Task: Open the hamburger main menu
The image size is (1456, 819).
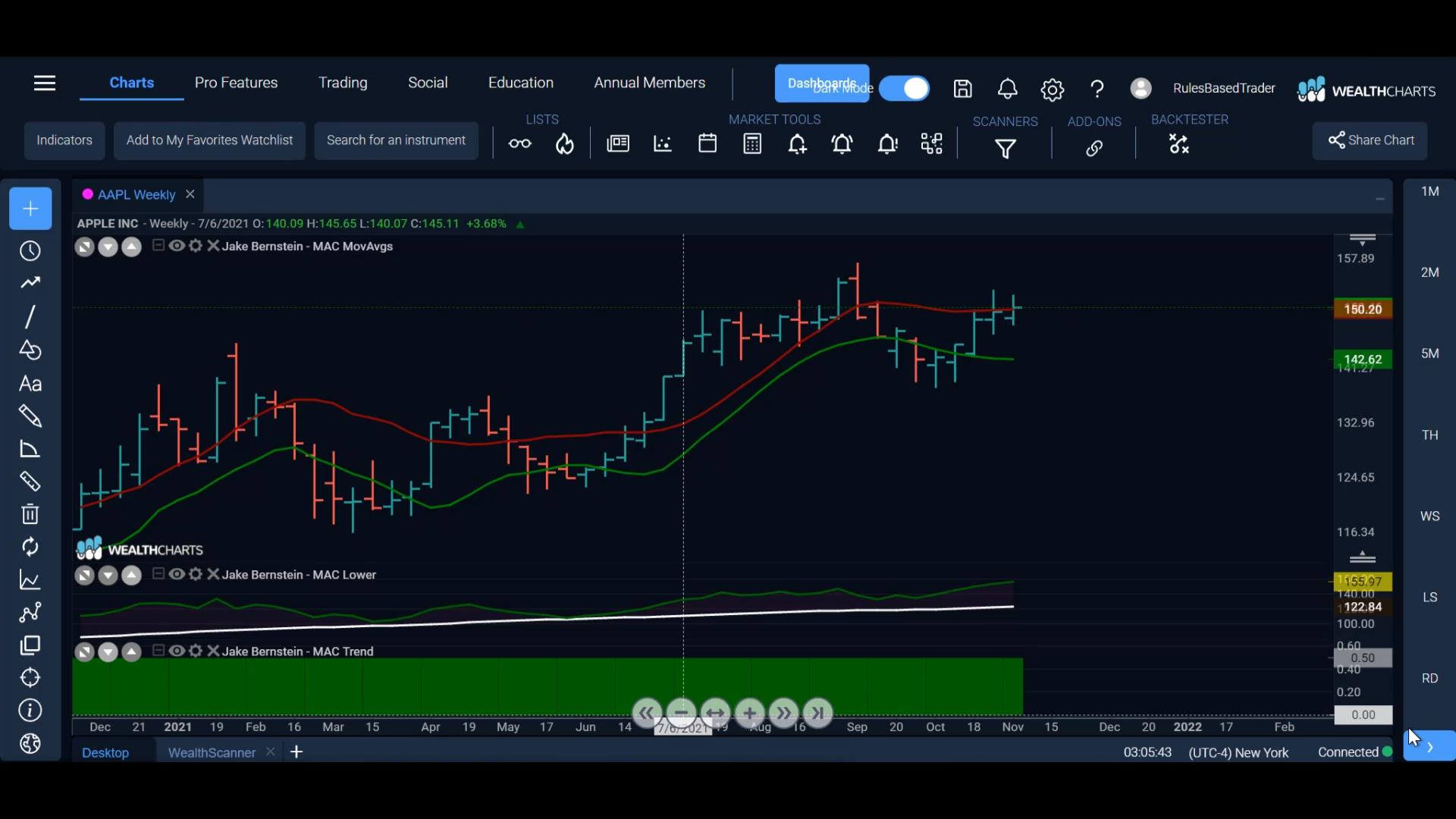Action: (x=45, y=83)
